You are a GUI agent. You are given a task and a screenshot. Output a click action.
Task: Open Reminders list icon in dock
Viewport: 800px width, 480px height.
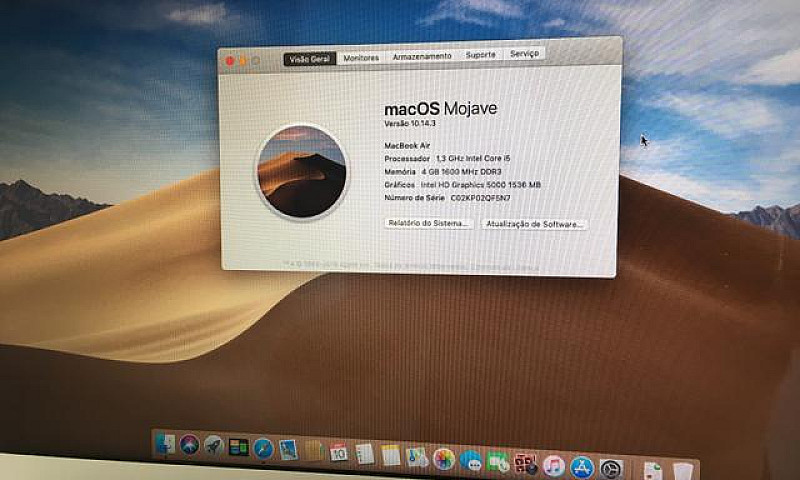pyautogui.click(x=364, y=454)
